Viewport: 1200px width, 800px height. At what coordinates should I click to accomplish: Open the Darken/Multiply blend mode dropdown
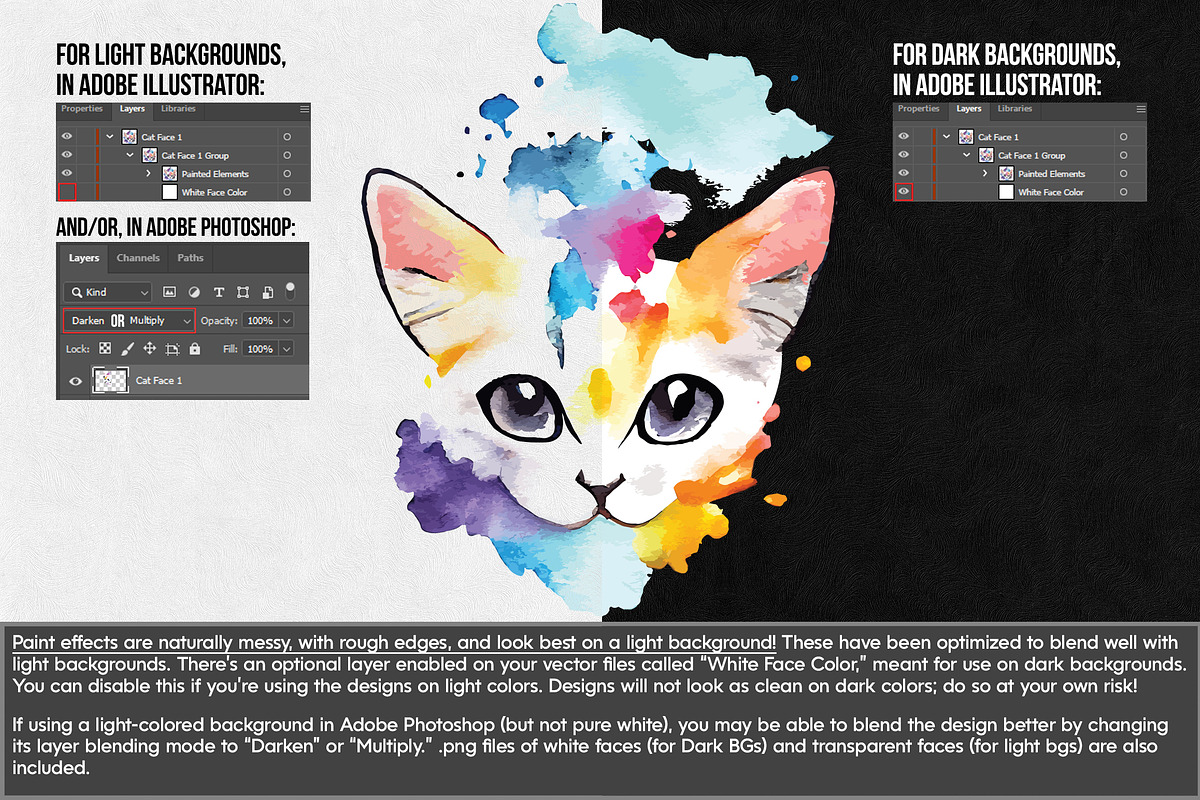pyautogui.click(x=128, y=320)
